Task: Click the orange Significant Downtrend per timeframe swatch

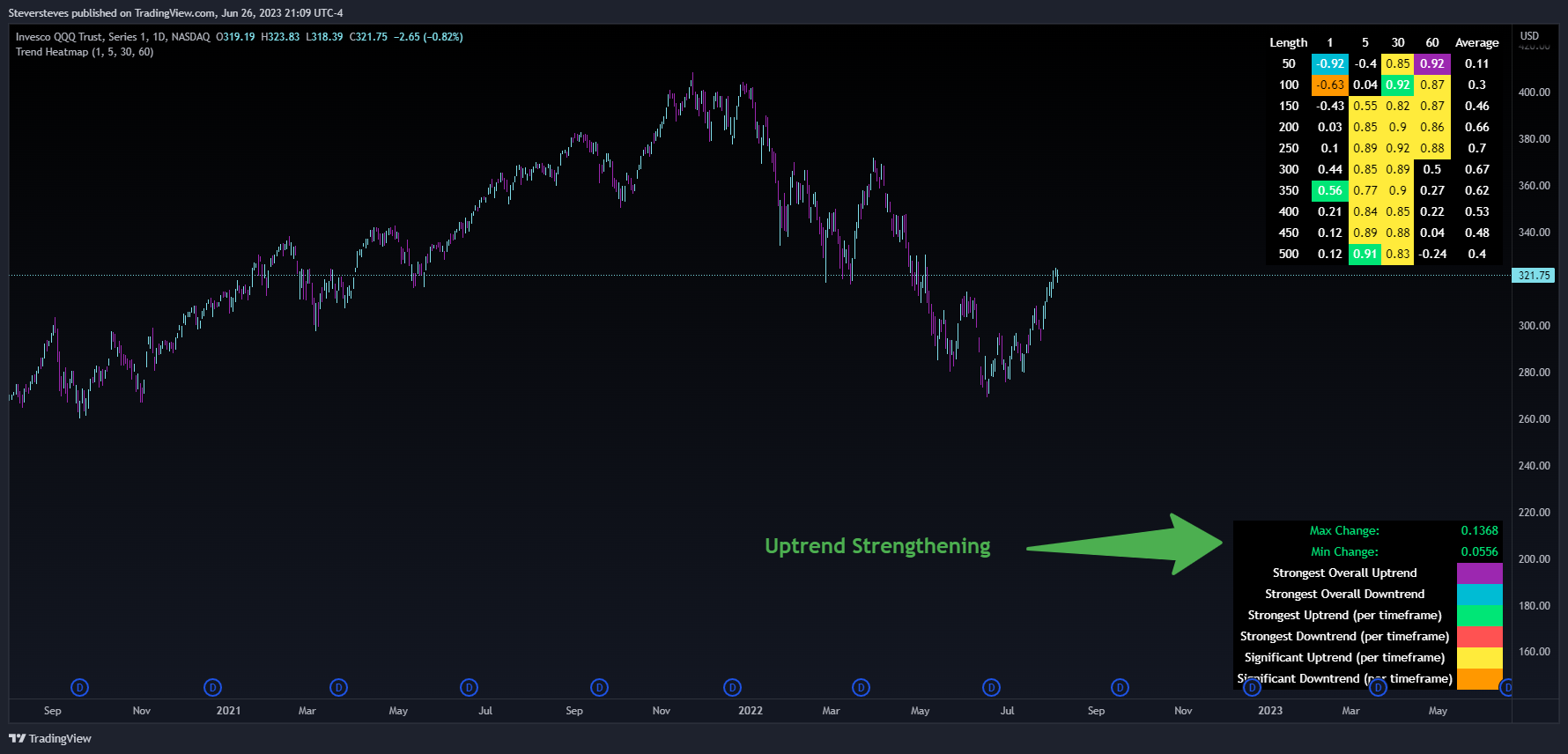Action: 1479,678
